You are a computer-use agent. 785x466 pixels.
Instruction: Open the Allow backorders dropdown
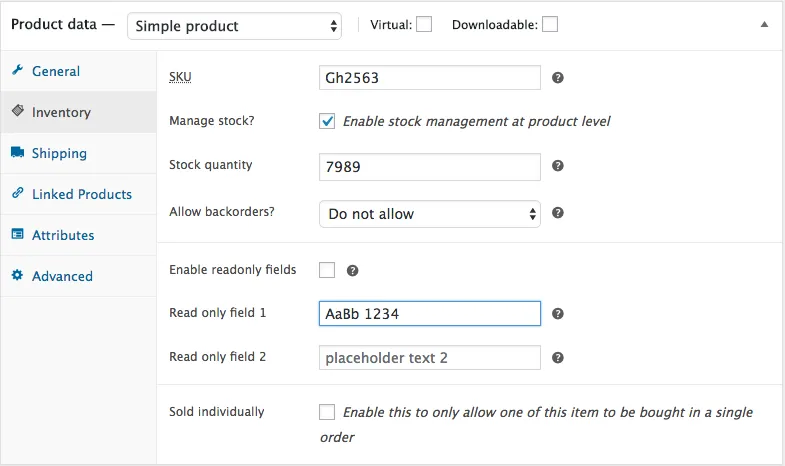(x=429, y=214)
